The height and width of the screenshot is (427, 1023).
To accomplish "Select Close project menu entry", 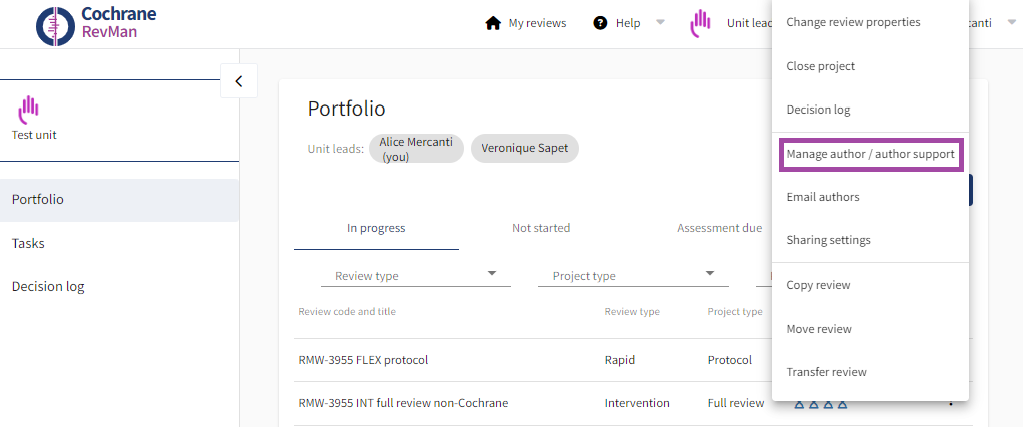I will (820, 66).
